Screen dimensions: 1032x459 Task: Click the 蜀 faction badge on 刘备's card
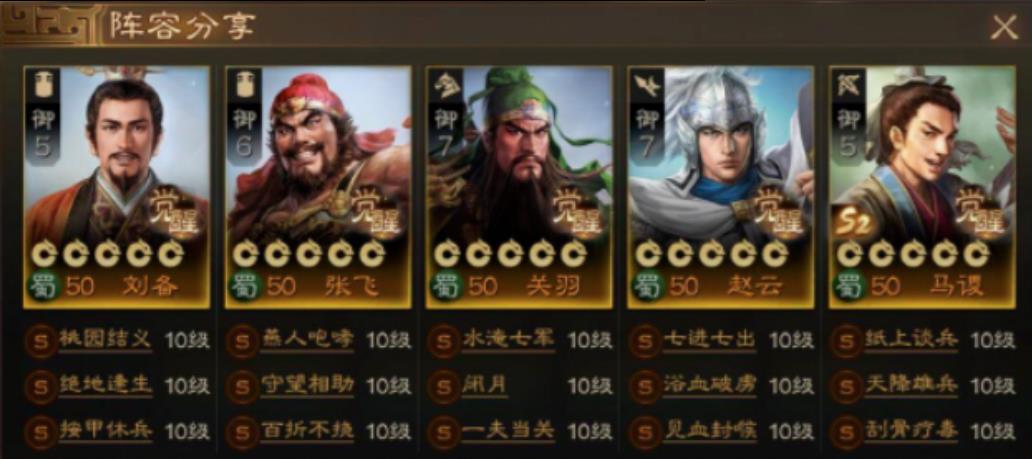click(41, 286)
